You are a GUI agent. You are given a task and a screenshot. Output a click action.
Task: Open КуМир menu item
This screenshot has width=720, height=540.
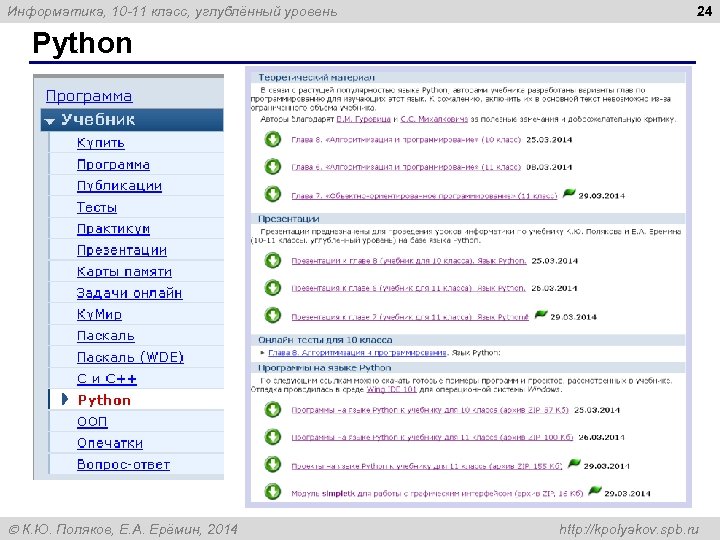coord(99,315)
